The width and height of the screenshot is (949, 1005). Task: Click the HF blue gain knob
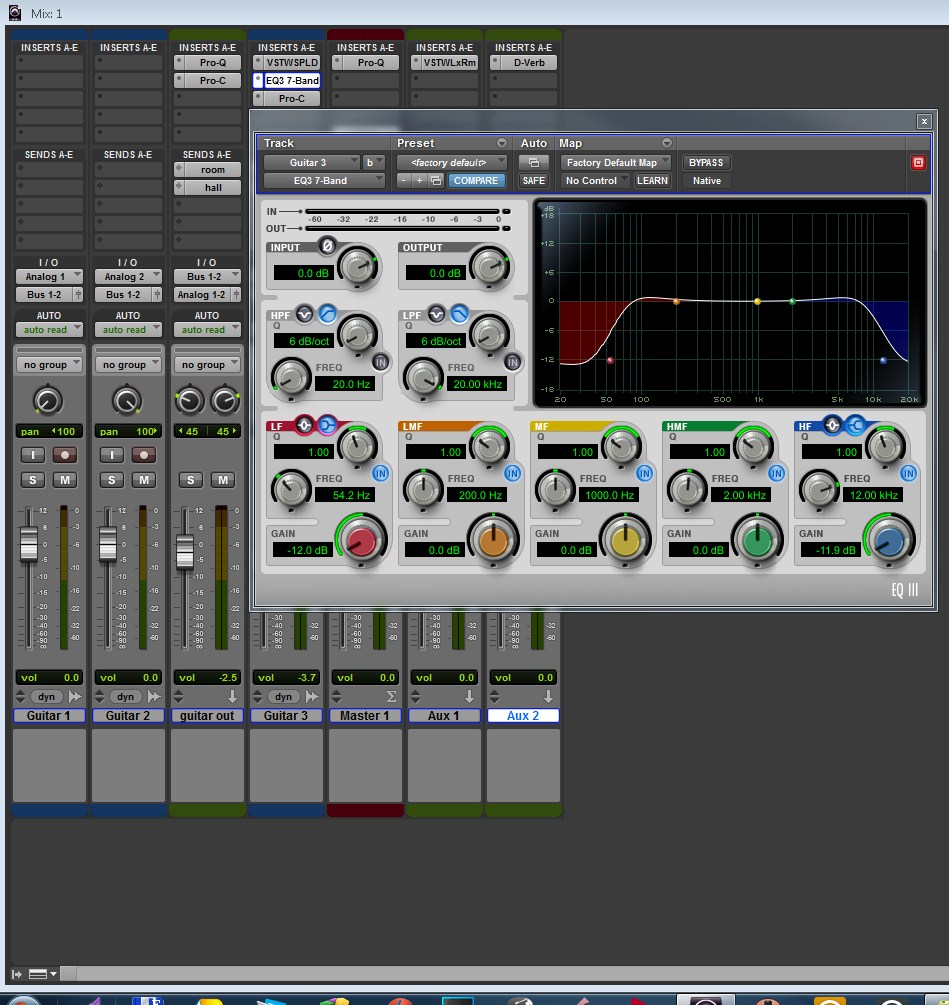pos(889,541)
